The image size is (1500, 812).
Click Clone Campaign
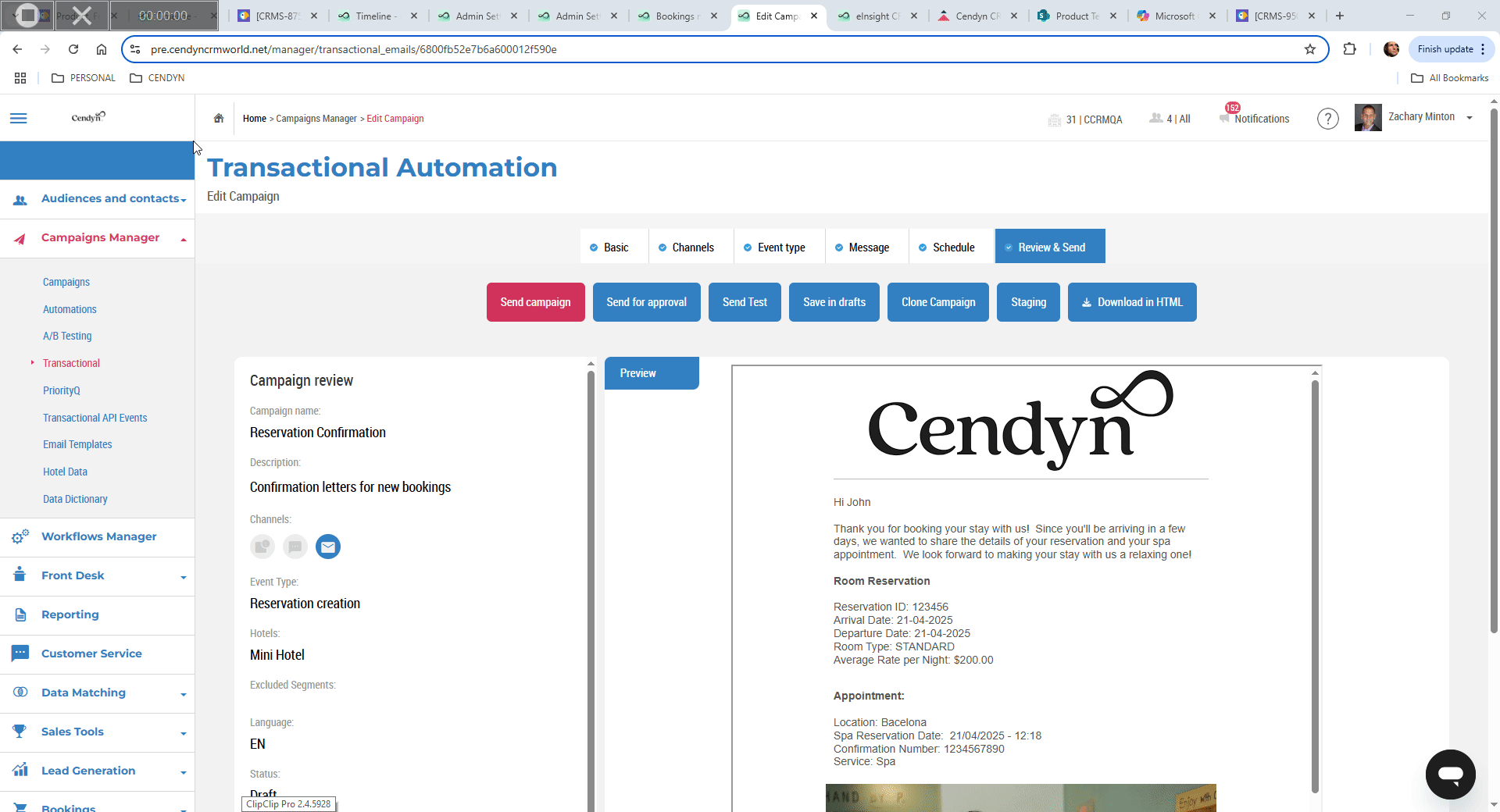(938, 302)
